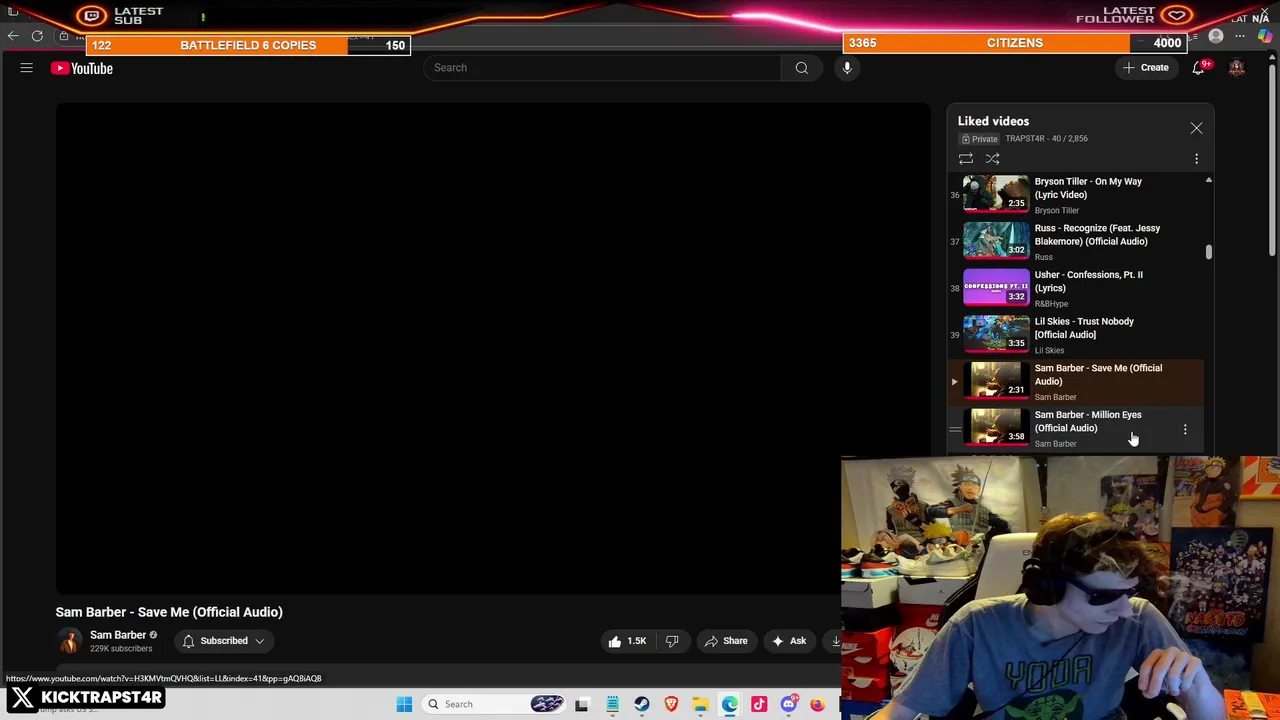The width and height of the screenshot is (1280, 720).
Task: Click the YouTube home logo
Action: tap(82, 68)
